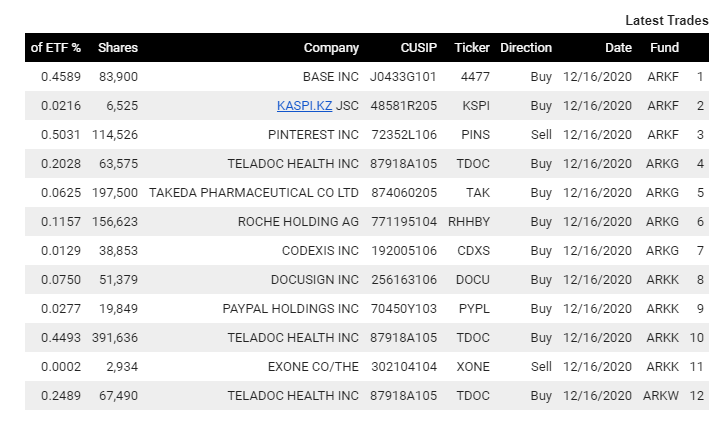This screenshot has height=421, width=722.
Task: Select the Shares column header
Action: click(x=118, y=47)
